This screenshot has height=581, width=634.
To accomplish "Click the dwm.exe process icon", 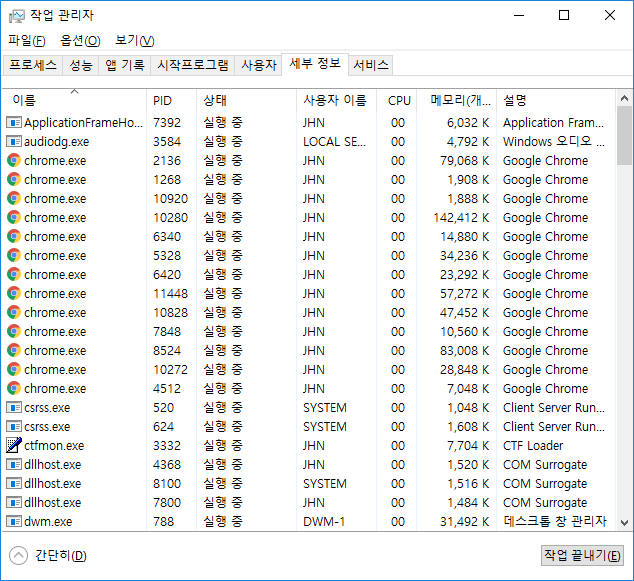I will click(x=14, y=521).
